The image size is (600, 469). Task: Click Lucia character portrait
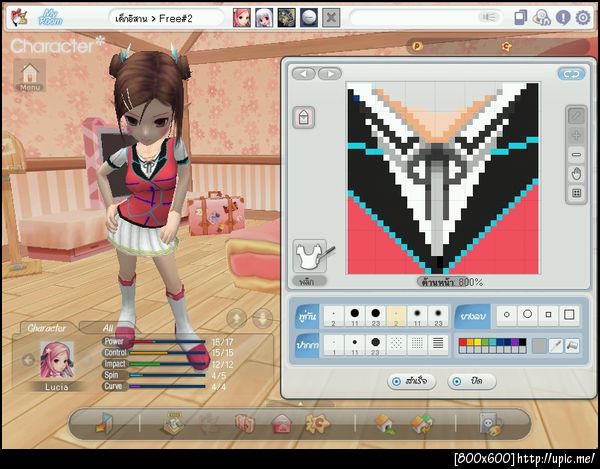point(57,360)
